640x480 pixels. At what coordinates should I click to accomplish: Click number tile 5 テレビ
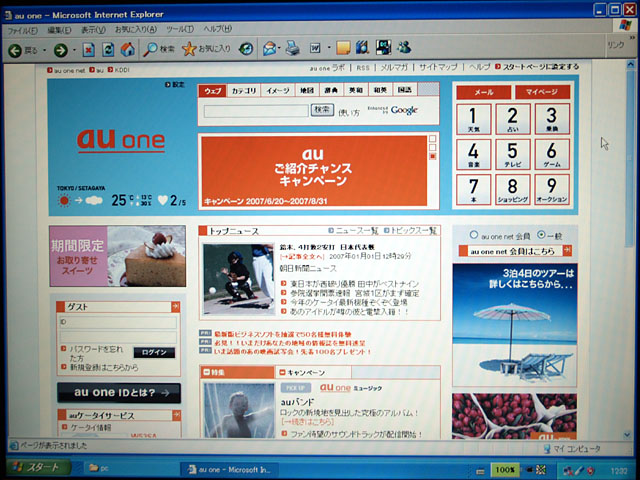coord(513,154)
